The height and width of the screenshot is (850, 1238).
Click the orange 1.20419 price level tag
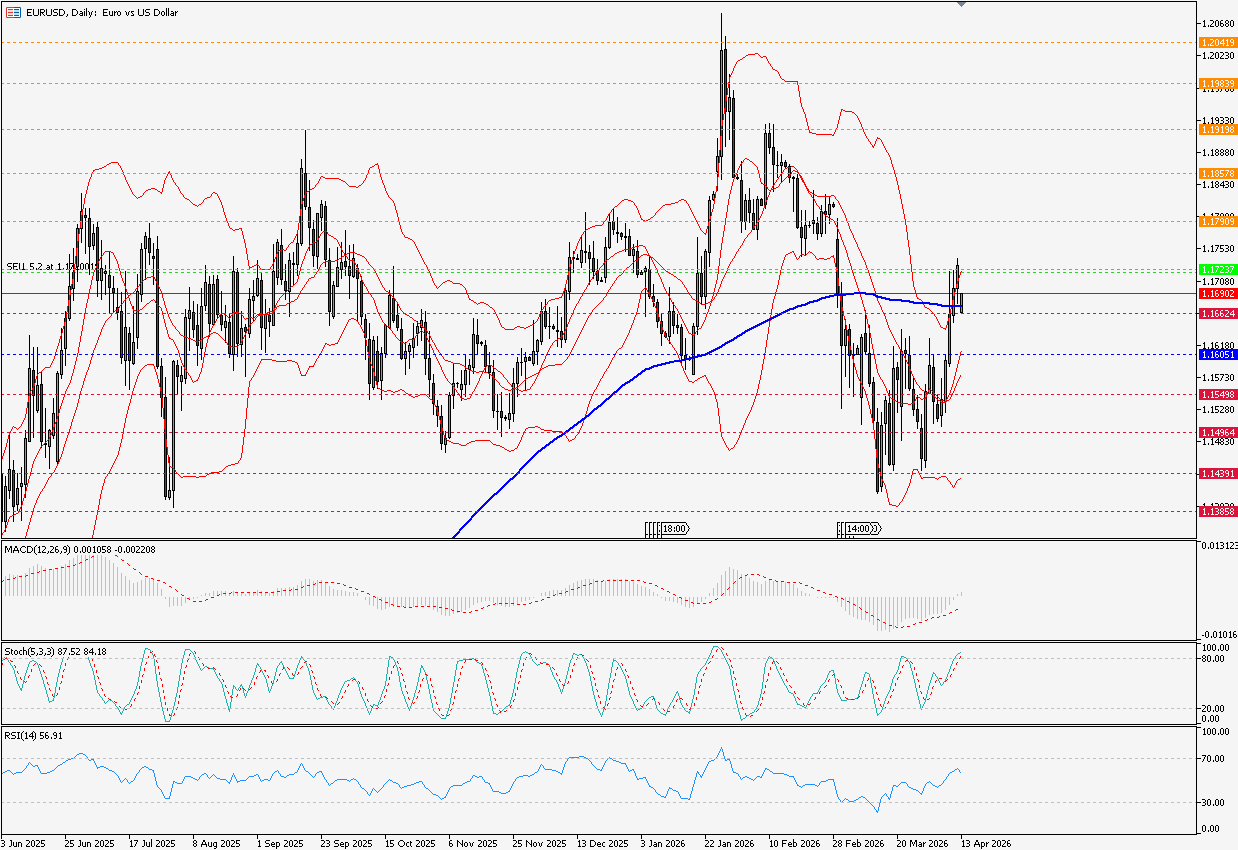coord(1217,43)
